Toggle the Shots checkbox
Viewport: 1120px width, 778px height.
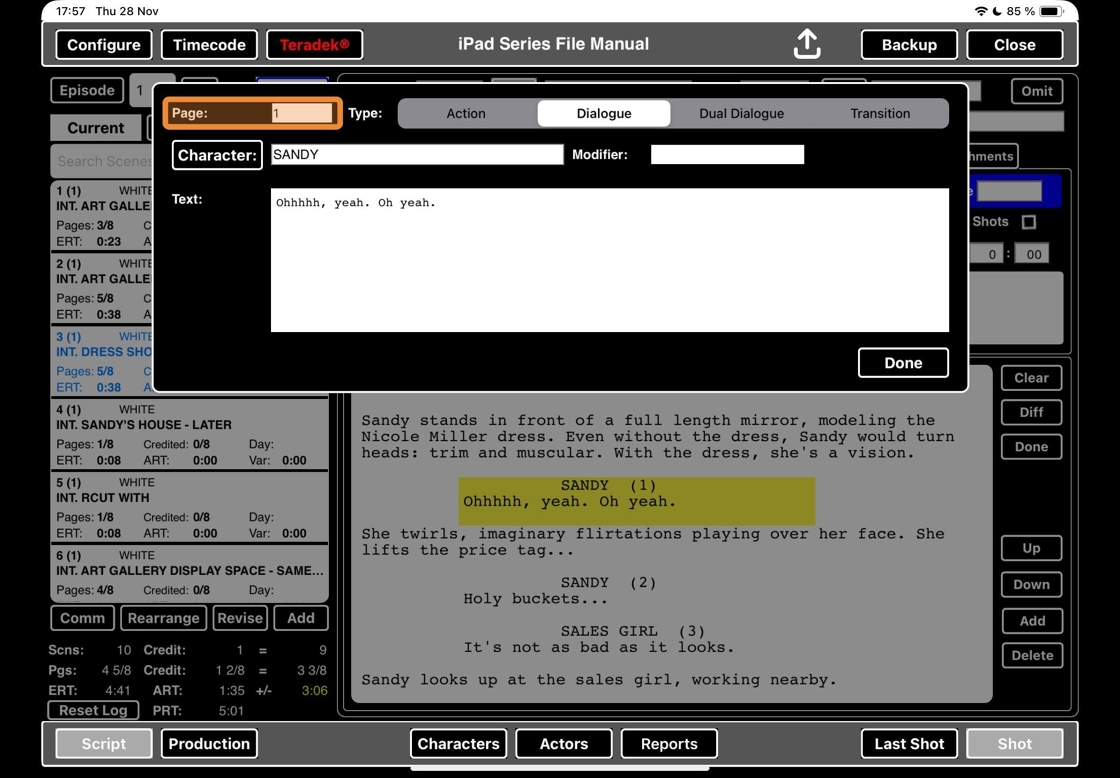[1029, 222]
